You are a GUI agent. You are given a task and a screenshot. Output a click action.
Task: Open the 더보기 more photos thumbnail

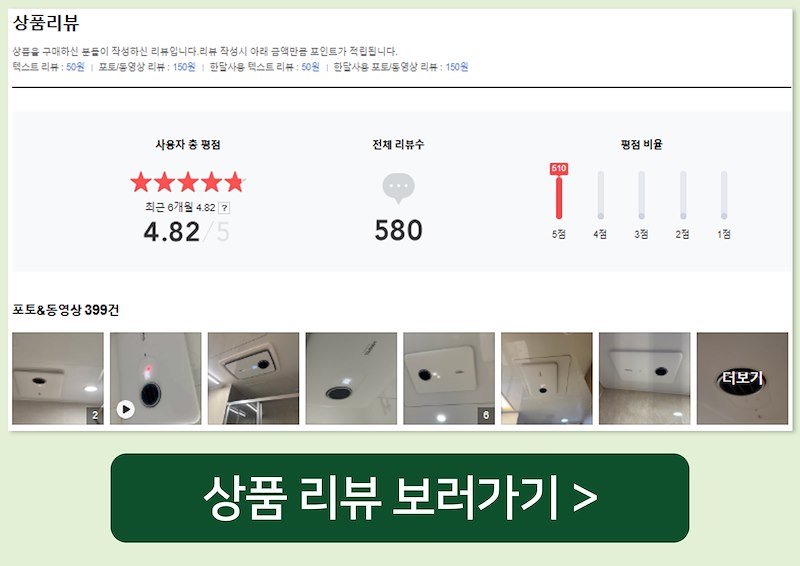tap(742, 378)
